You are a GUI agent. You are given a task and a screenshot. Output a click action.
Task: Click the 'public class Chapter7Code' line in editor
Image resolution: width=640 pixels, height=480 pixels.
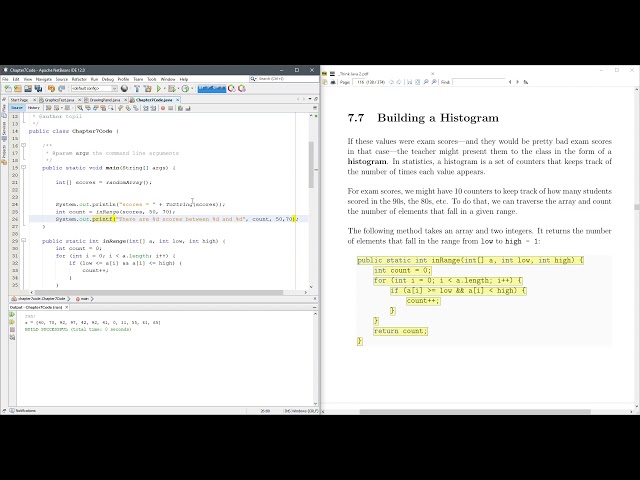point(73,131)
